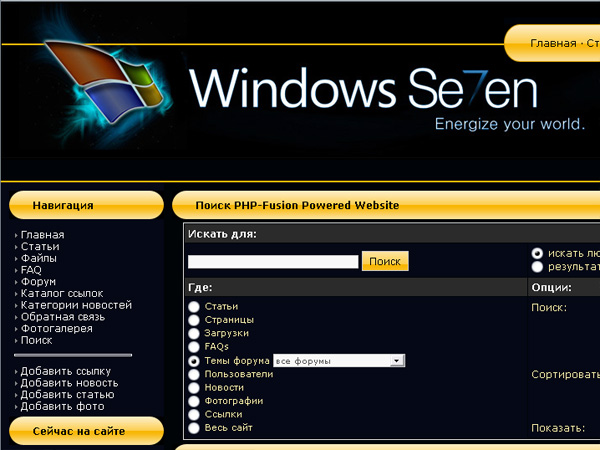Screen dimensions: 600x450
Task: Select the FAQs search radio button
Action: tap(194, 347)
